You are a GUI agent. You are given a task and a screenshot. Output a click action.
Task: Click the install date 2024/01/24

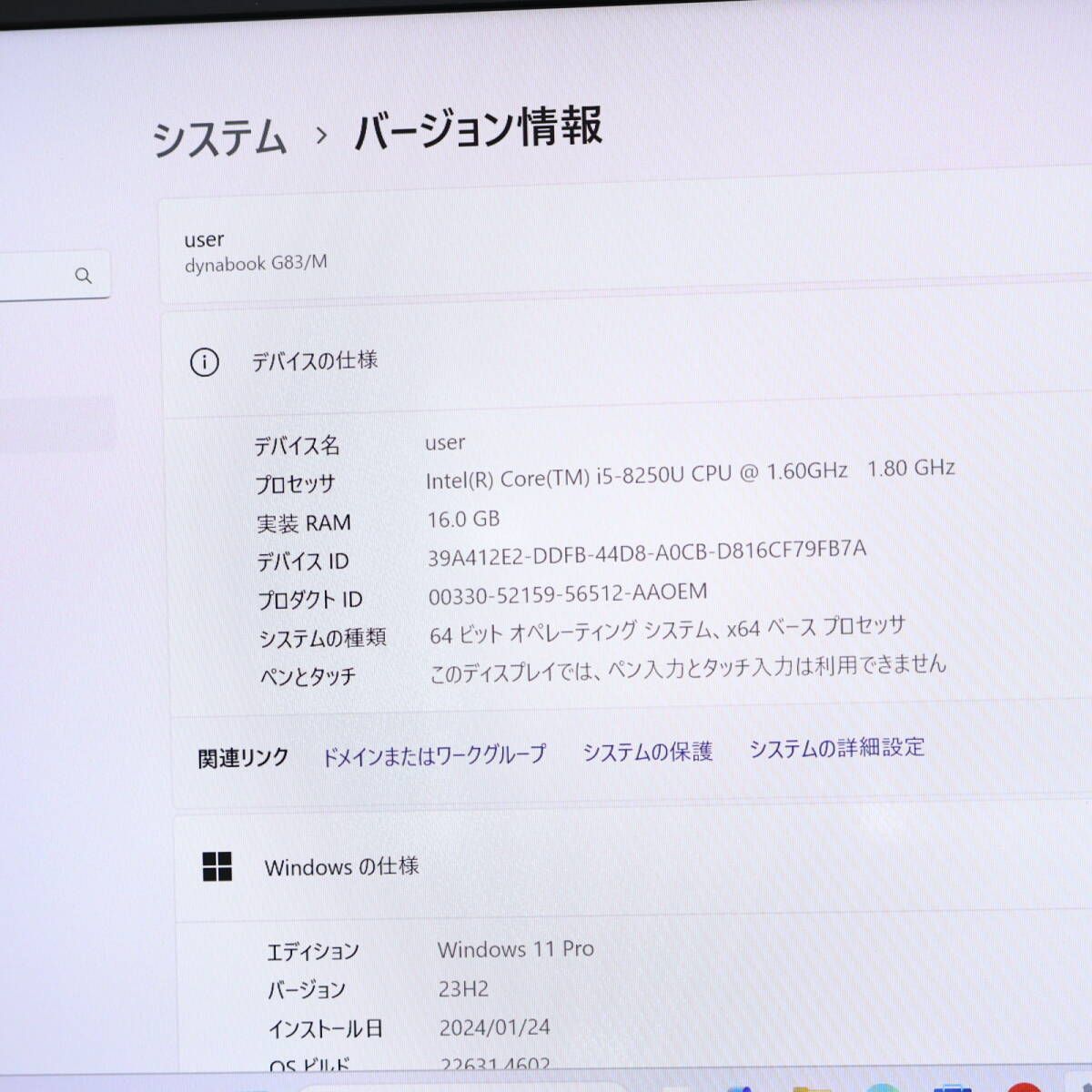tap(494, 1027)
